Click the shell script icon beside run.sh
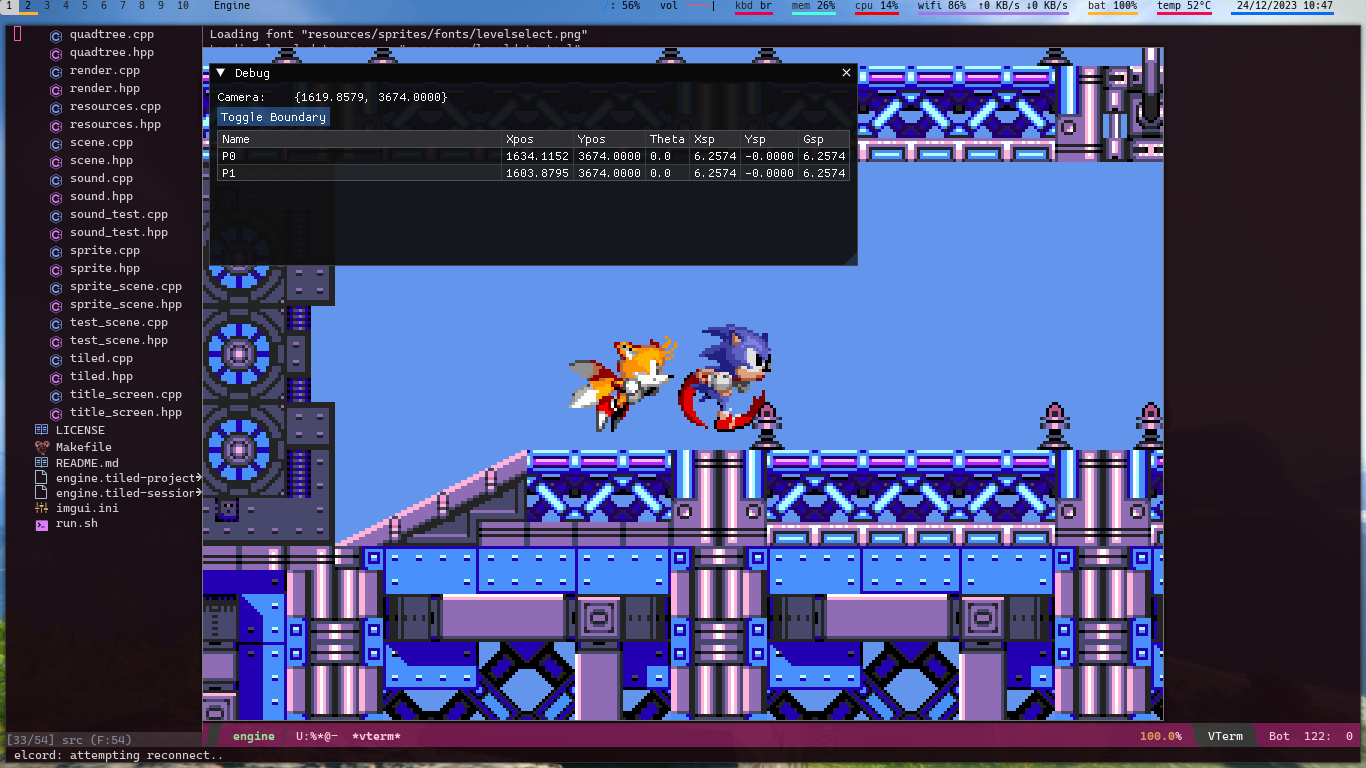The height and width of the screenshot is (768, 1366). [x=41, y=524]
